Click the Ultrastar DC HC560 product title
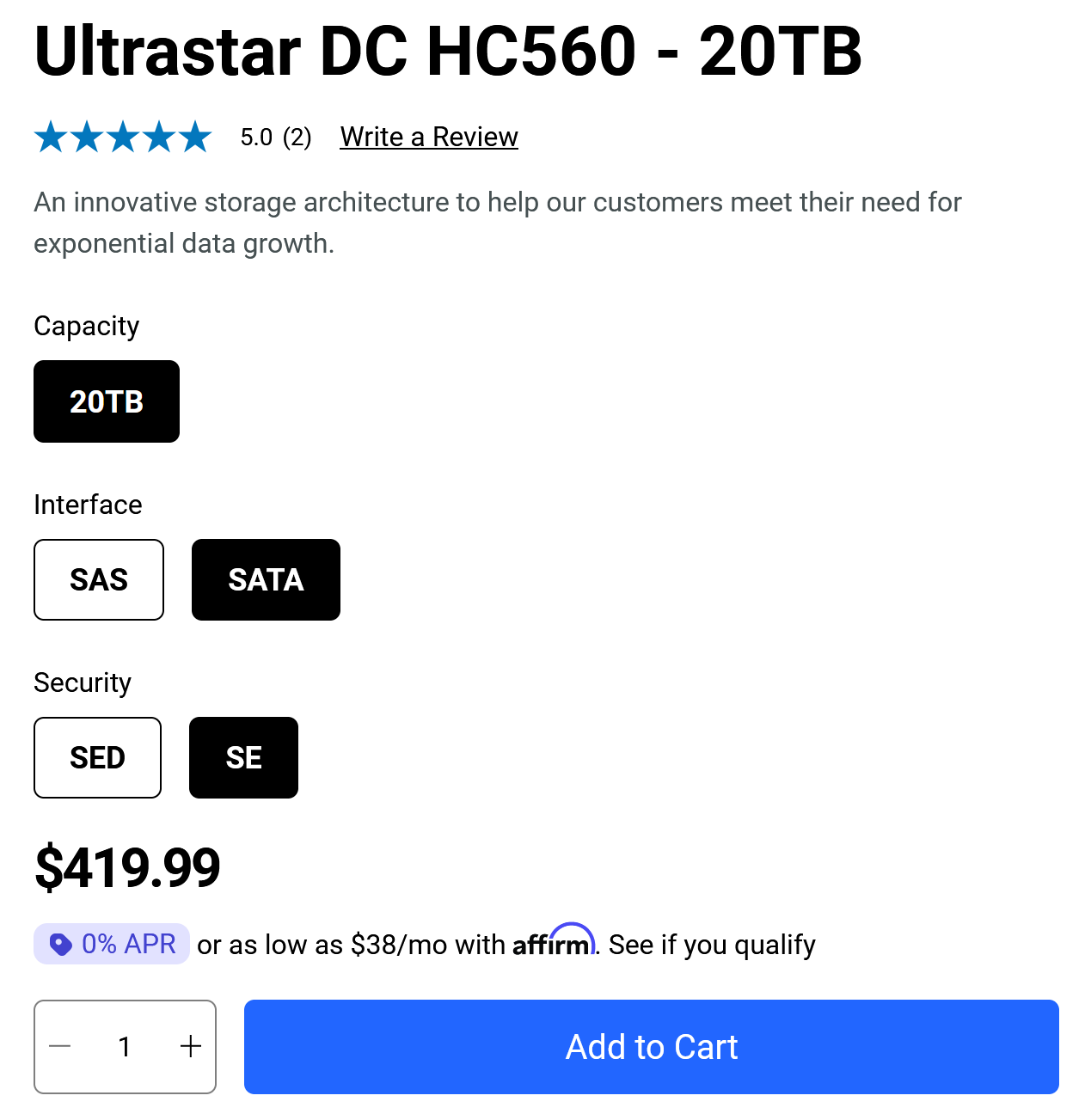1091x1120 pixels. point(447,52)
